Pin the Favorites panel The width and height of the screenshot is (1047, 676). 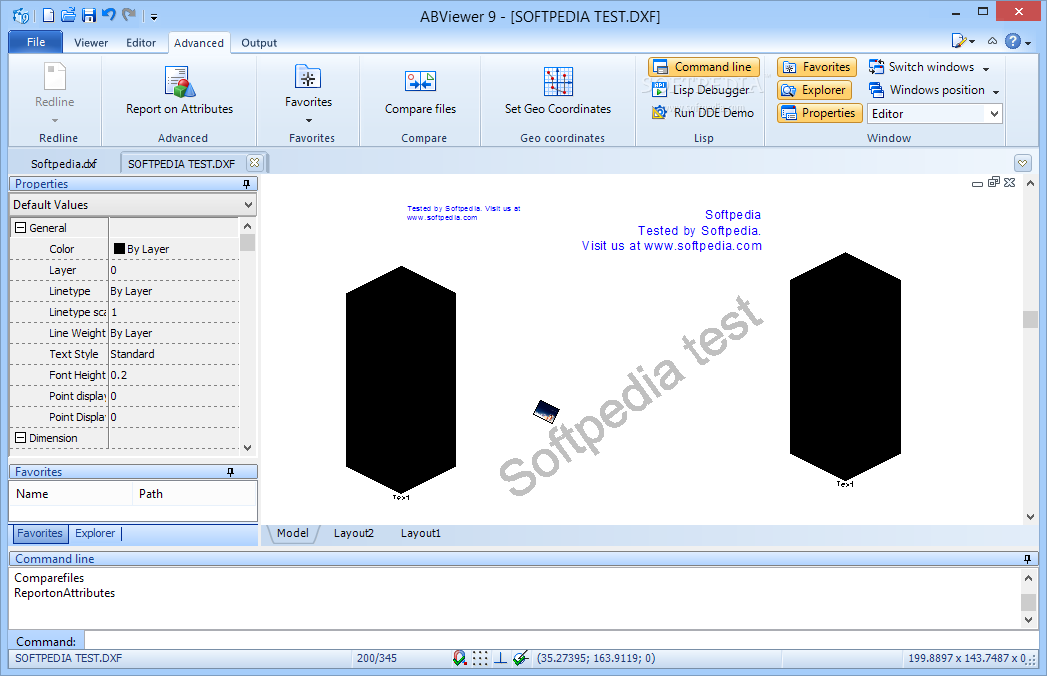coord(230,472)
